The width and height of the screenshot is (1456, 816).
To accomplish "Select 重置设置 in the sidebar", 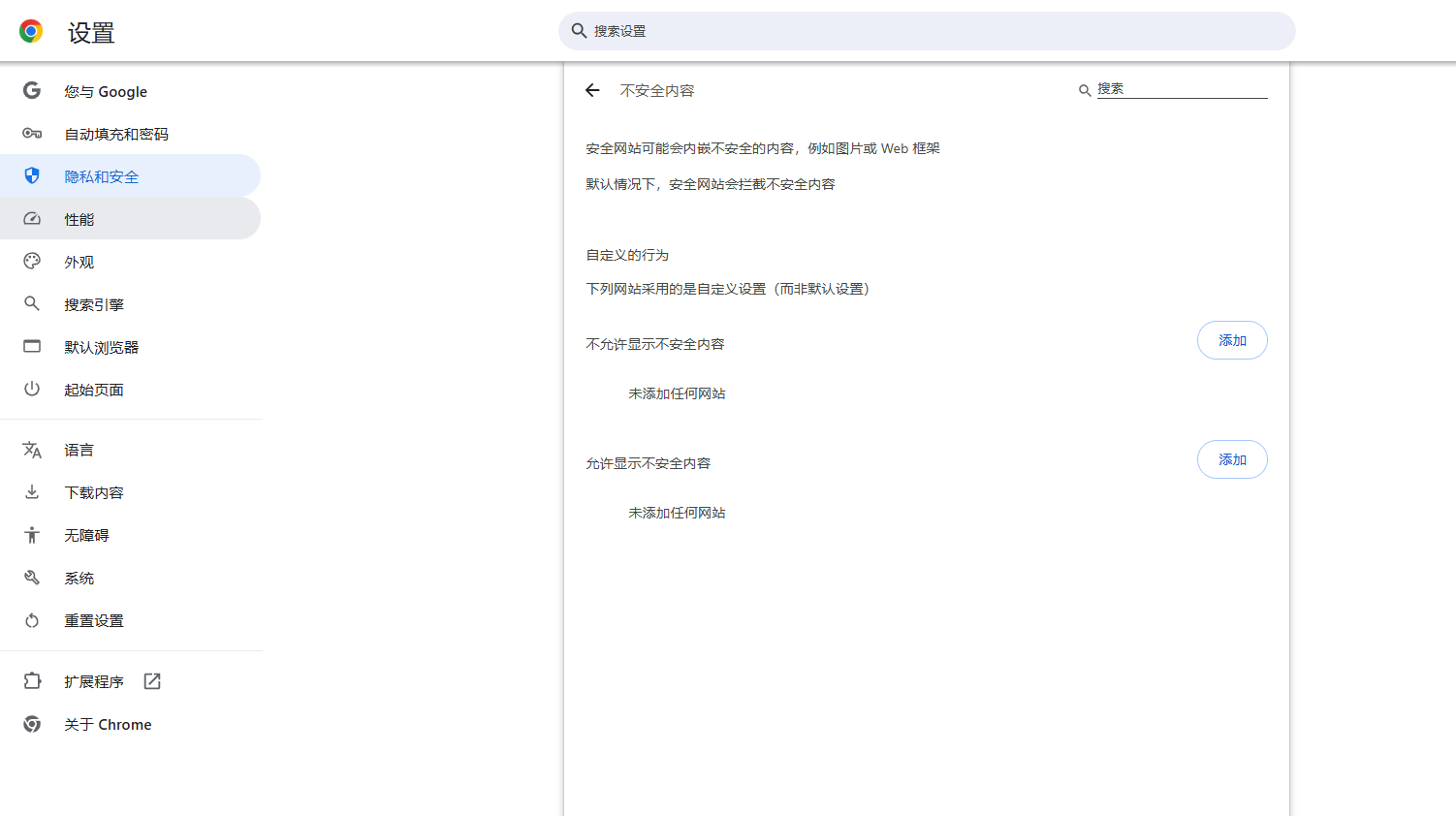I will pyautogui.click(x=94, y=620).
